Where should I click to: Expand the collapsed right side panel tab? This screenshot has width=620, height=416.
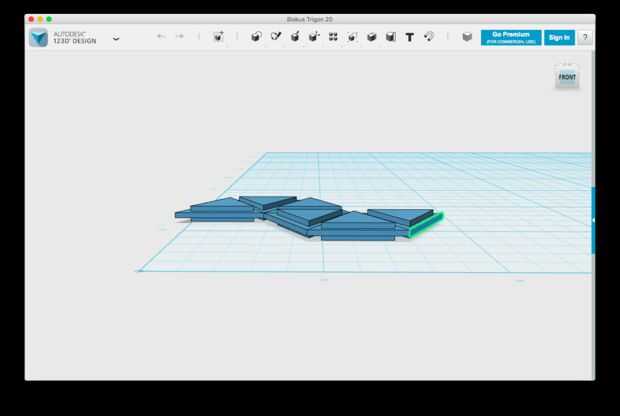(x=593, y=221)
